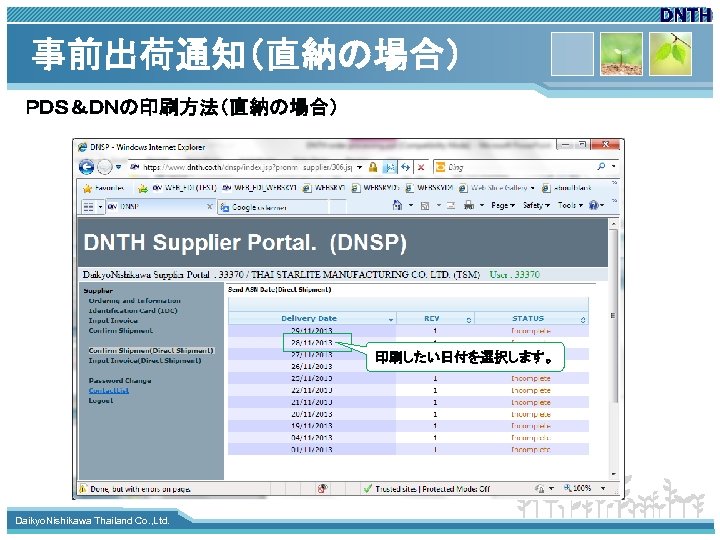Open Ordering and Information sidebar link
720x540 pixels.
[x=135, y=301]
